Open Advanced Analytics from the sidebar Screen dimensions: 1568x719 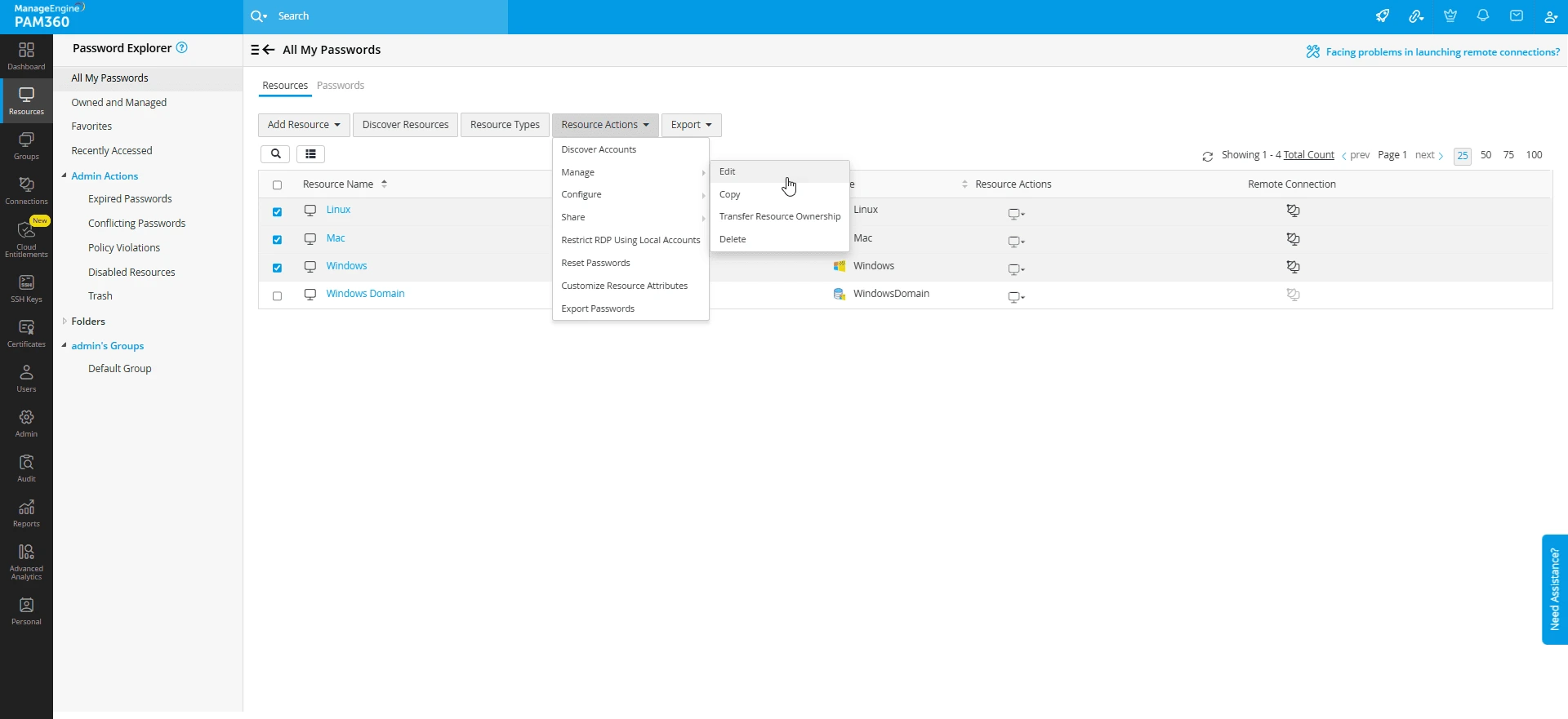click(x=26, y=561)
